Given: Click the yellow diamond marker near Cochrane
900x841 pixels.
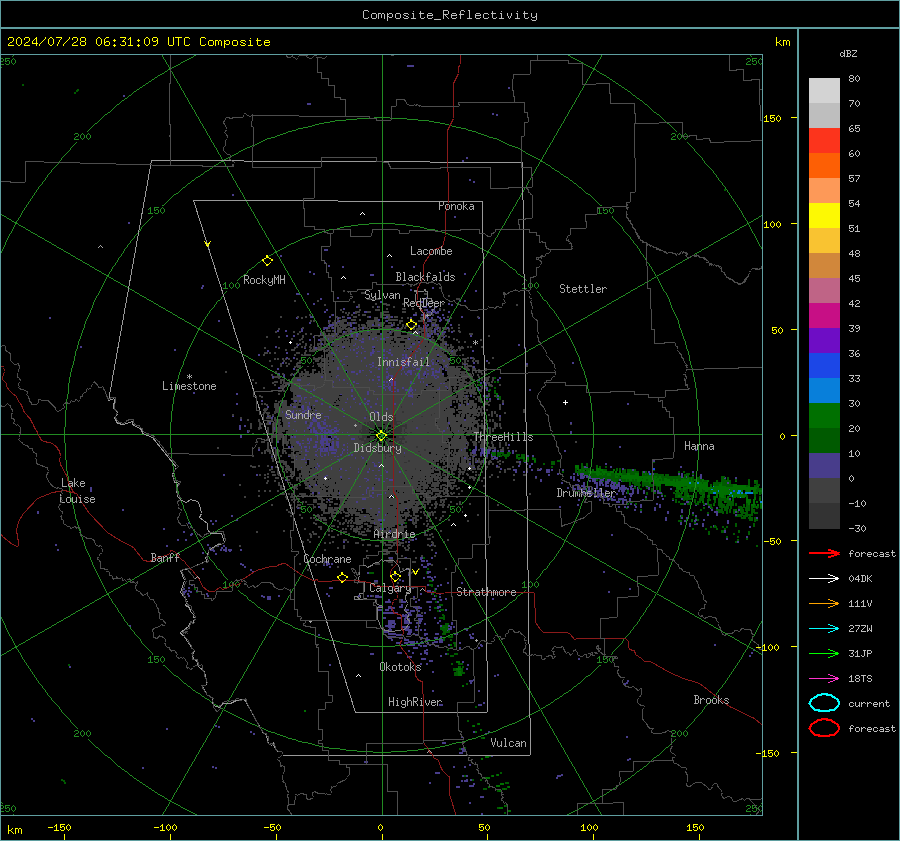Looking at the screenshot, I should pyautogui.click(x=342, y=577).
